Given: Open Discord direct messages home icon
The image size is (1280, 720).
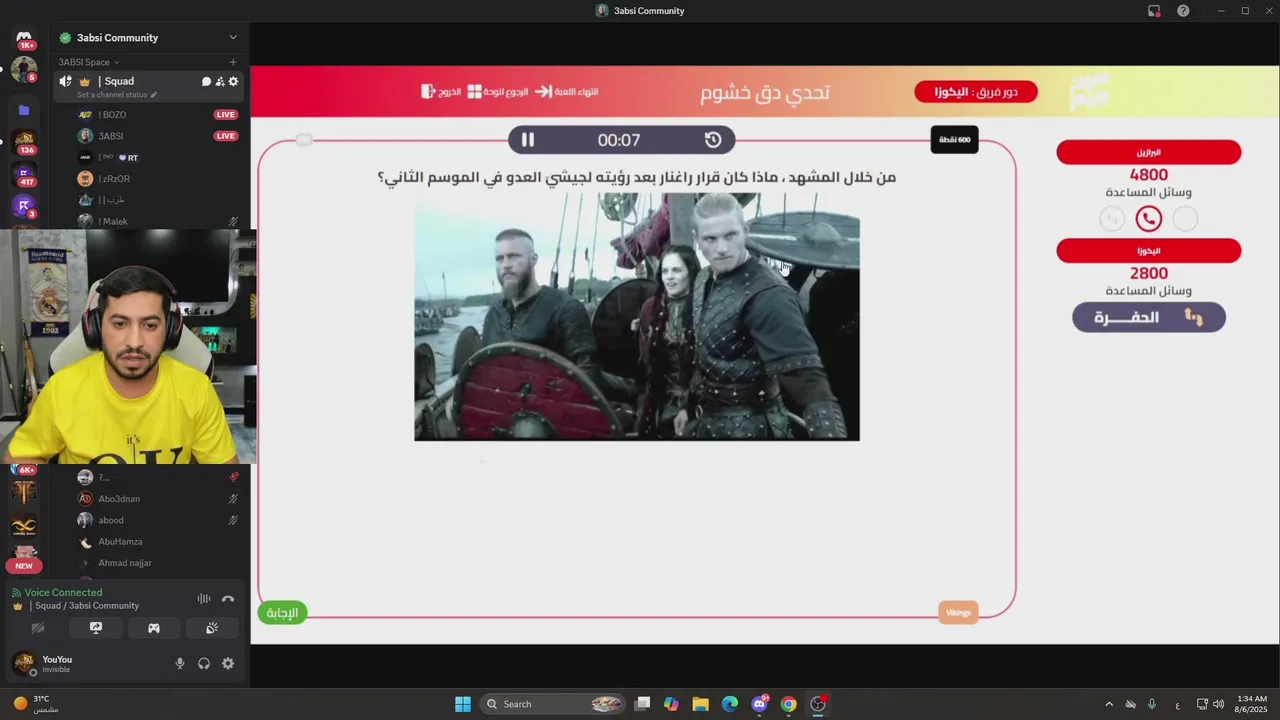Looking at the screenshot, I should click(24, 37).
